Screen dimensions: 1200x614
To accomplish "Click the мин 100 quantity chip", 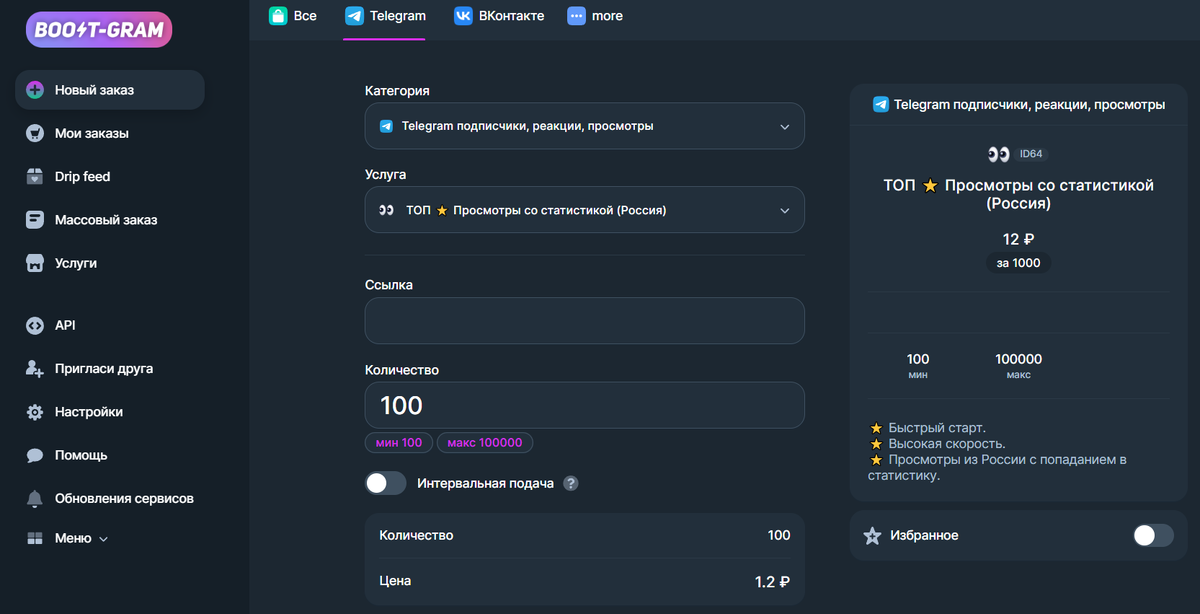I will pyautogui.click(x=399, y=443).
